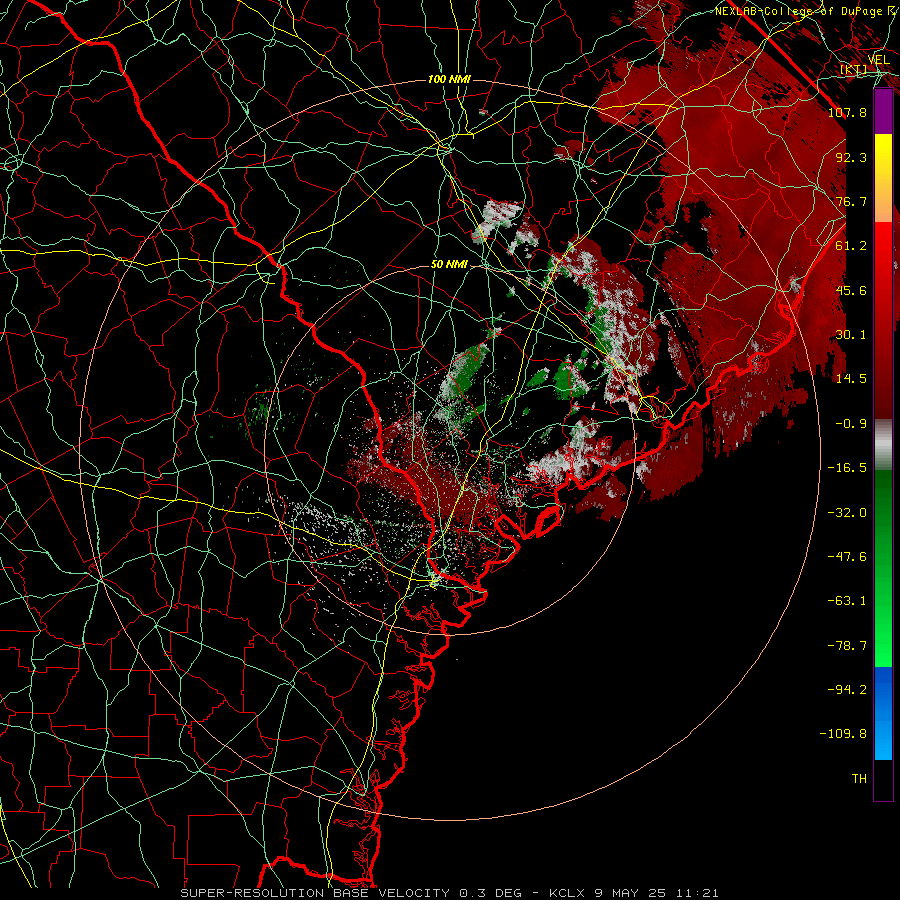Pick the purple segment of the color scale

[x=883, y=111]
